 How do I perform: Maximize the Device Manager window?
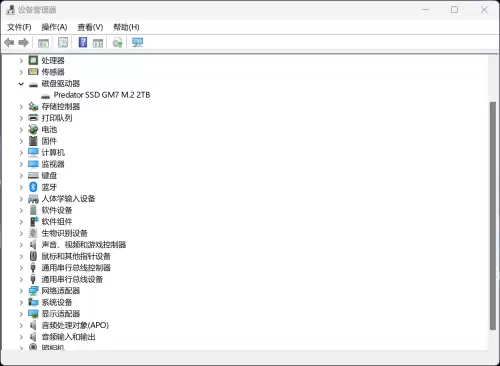click(455, 10)
